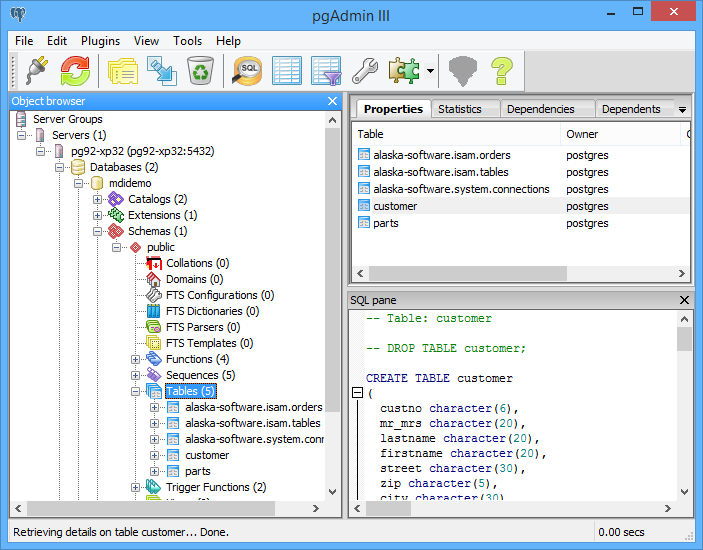Close the SQL pane
This screenshot has width=703, height=550.
tap(684, 300)
